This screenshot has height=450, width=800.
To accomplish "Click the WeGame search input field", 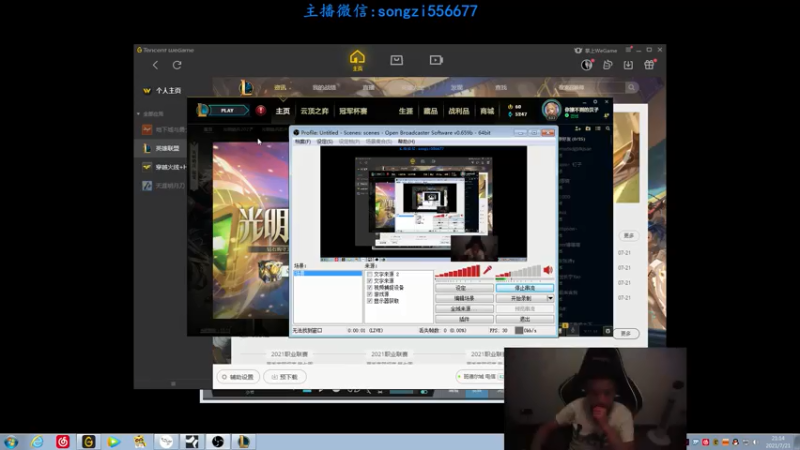I will 590,87.
